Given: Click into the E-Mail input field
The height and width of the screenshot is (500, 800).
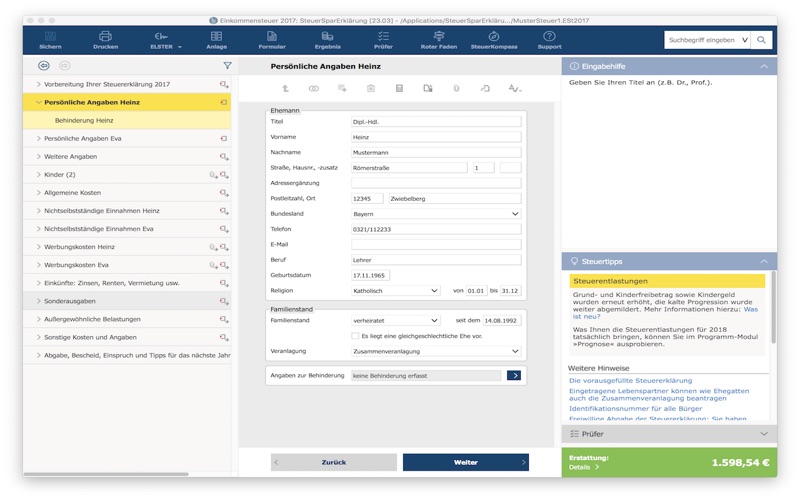Looking at the screenshot, I should [436, 244].
